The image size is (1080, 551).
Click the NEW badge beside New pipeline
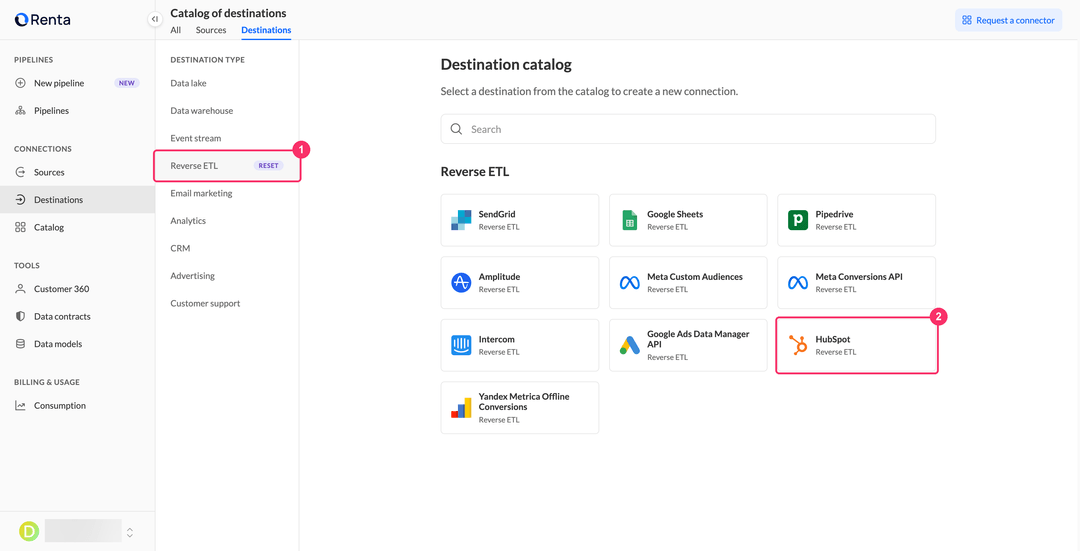[127, 83]
